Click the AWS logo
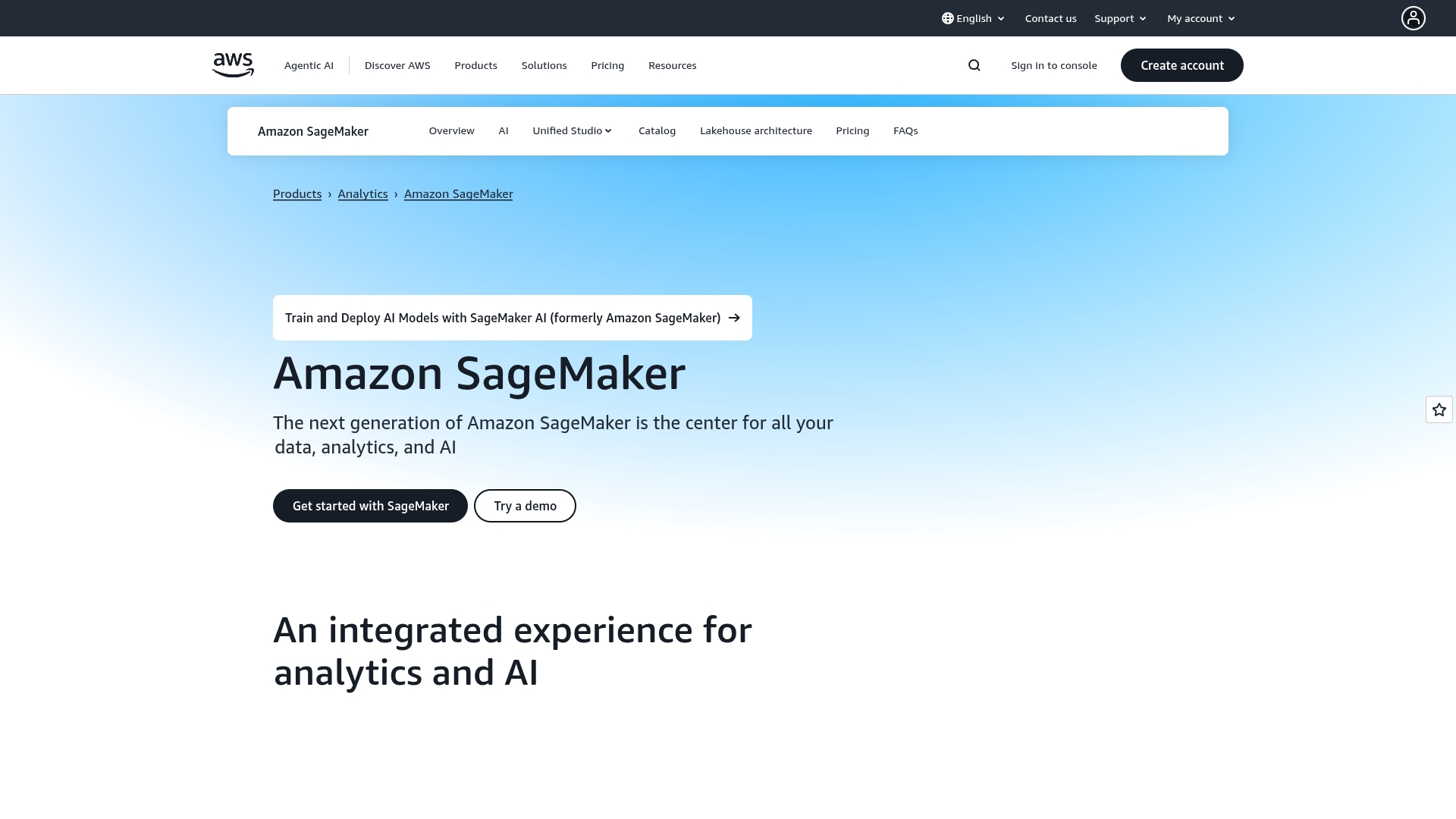Viewport: 1456px width, 819px height. (233, 65)
